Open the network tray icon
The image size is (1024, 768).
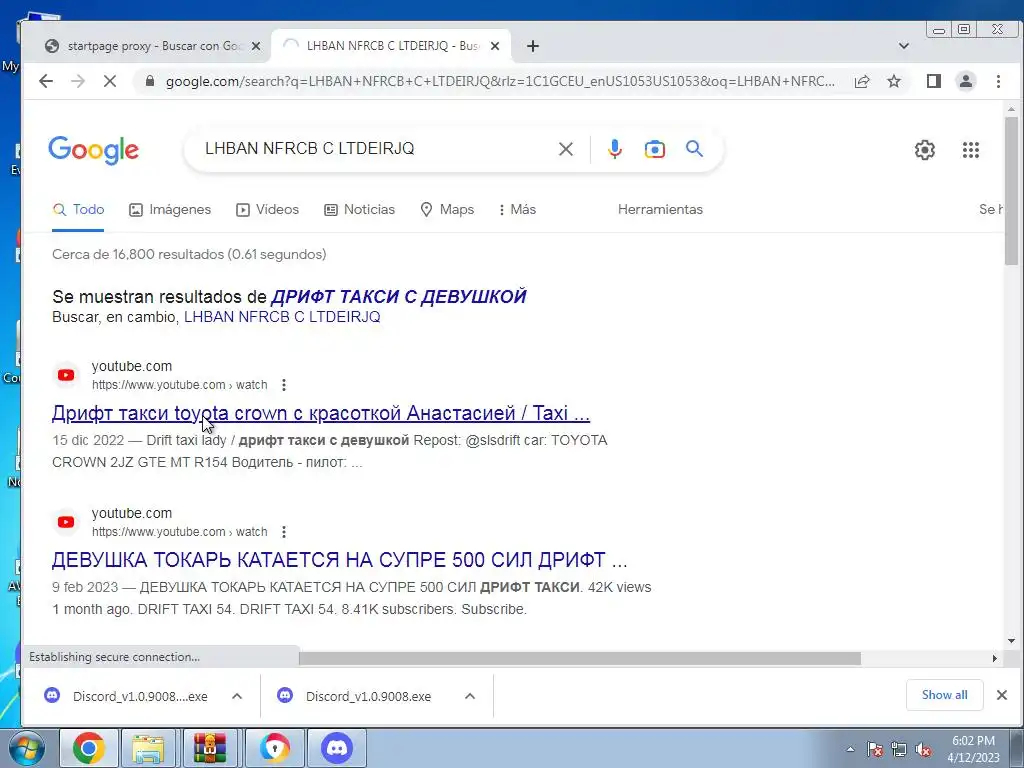(899, 750)
